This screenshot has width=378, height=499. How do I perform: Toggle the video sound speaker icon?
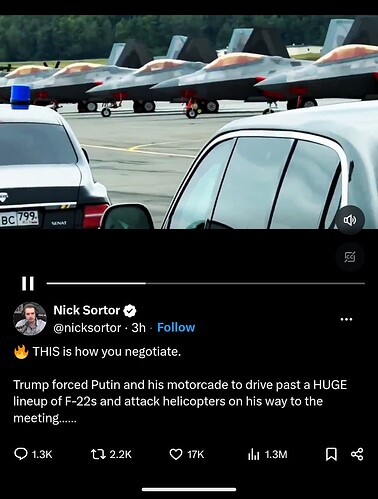(349, 220)
